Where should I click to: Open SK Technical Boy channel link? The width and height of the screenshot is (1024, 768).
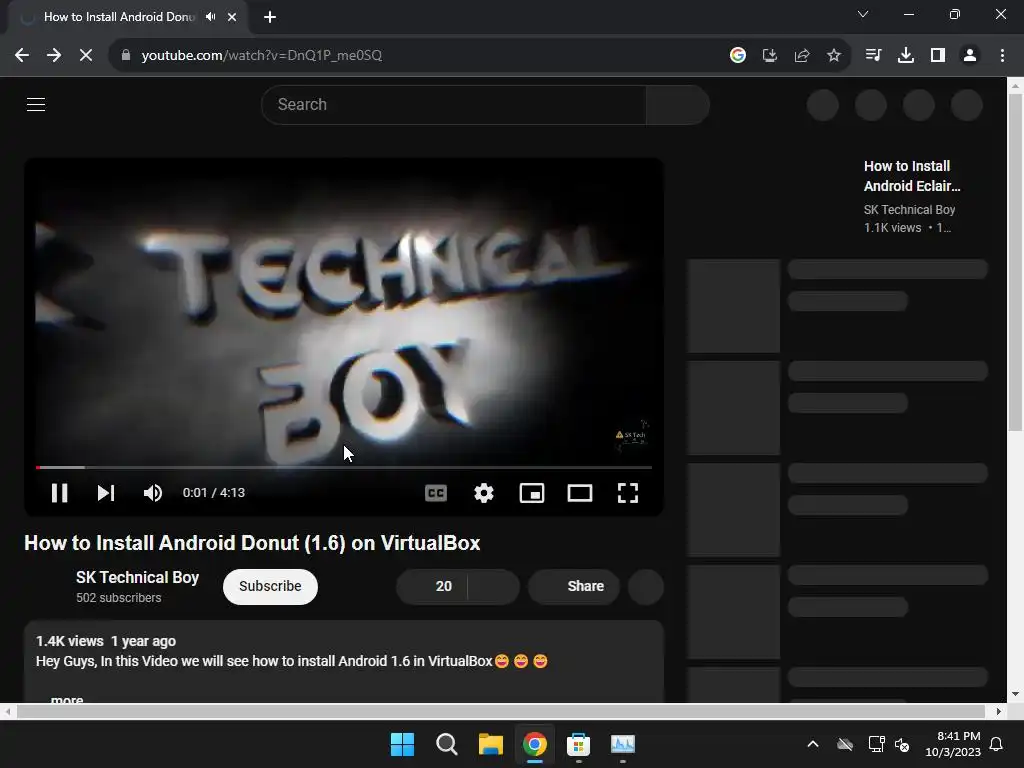[x=137, y=577]
